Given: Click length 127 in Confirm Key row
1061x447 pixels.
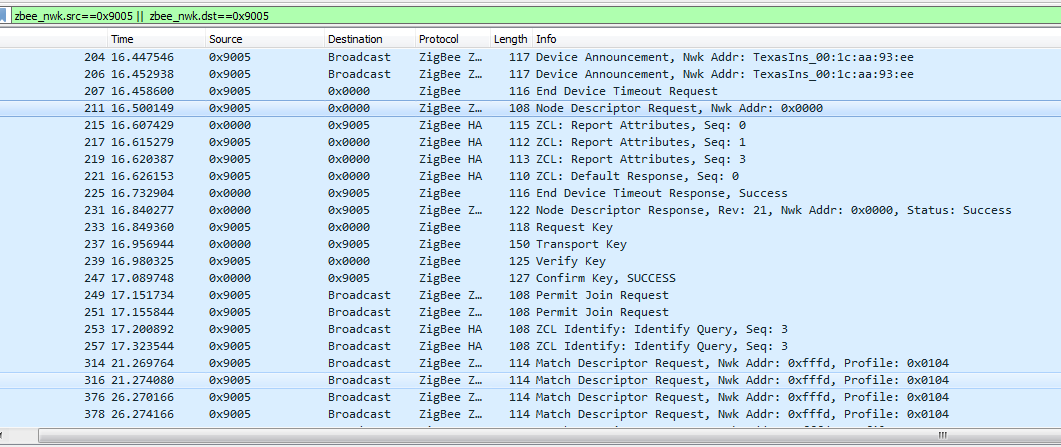Looking at the screenshot, I should [520, 278].
